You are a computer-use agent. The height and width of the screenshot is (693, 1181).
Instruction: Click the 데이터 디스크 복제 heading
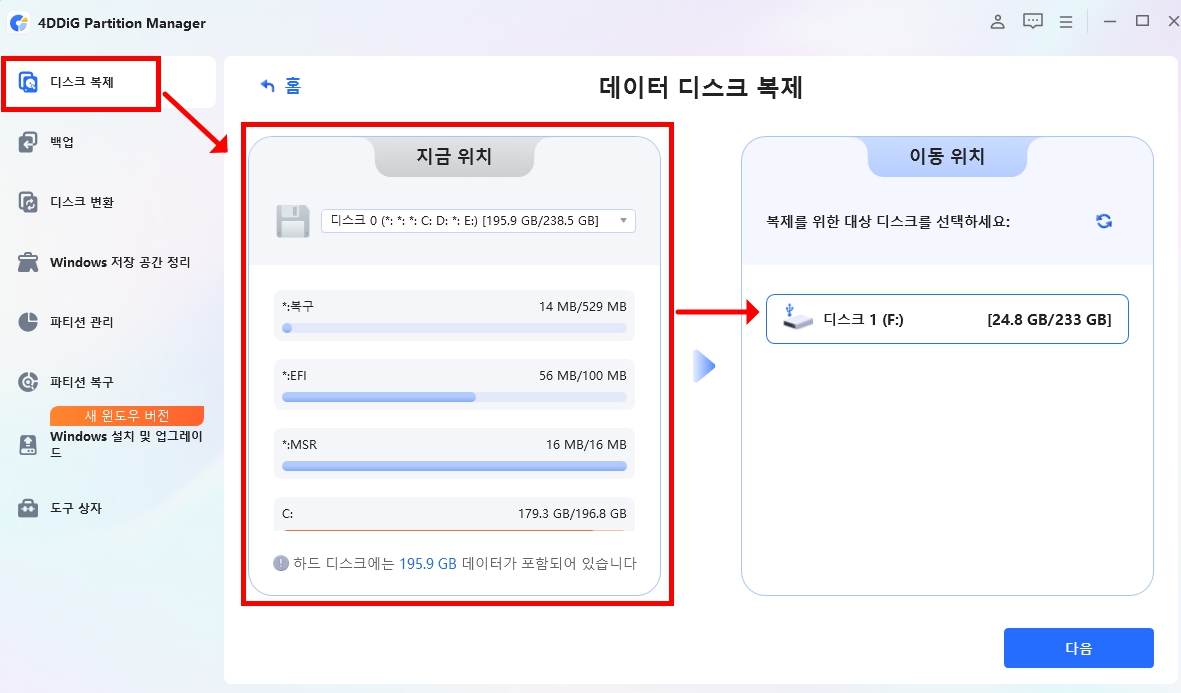click(x=700, y=87)
